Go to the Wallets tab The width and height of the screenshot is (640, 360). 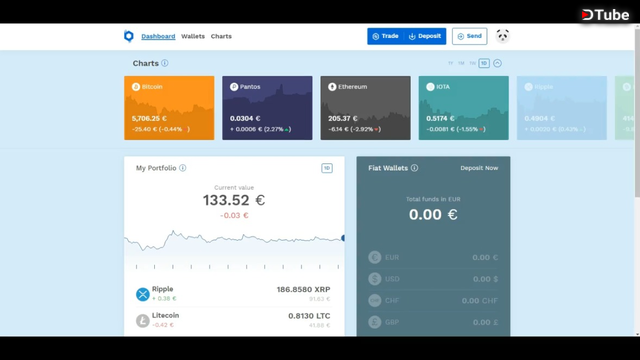pos(193,36)
